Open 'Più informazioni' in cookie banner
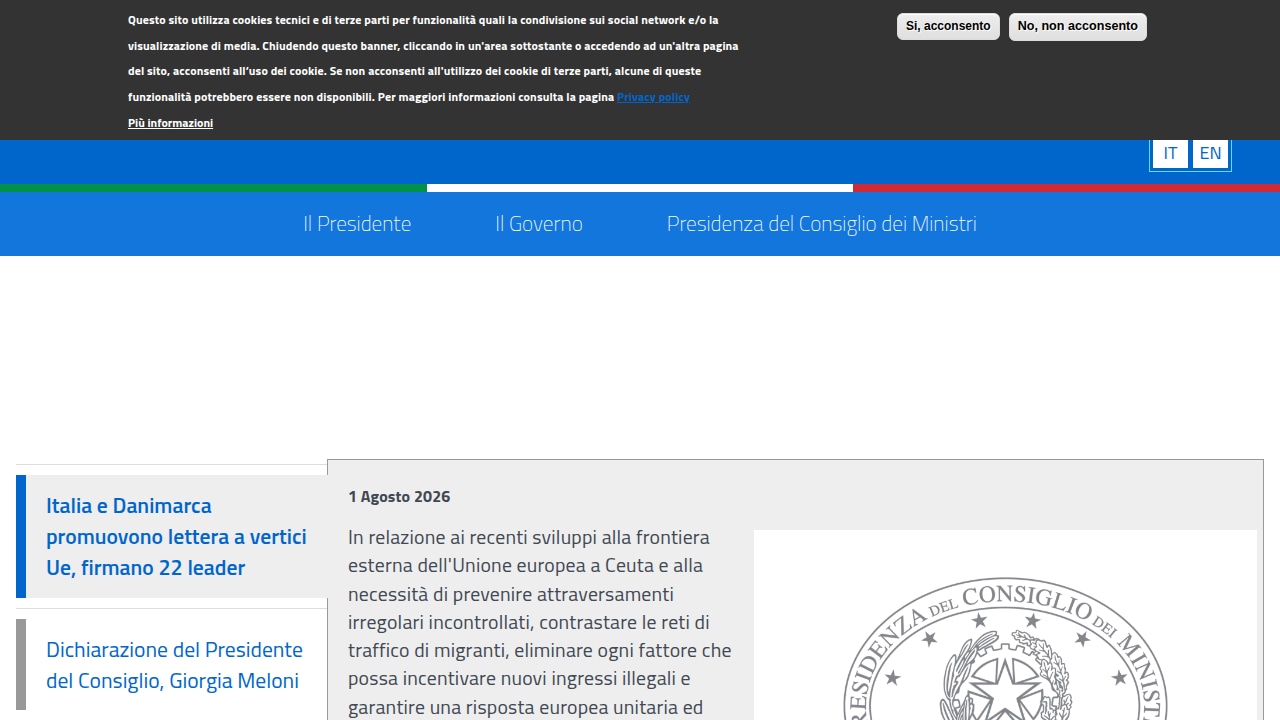This screenshot has height=720, width=1280. (170, 123)
